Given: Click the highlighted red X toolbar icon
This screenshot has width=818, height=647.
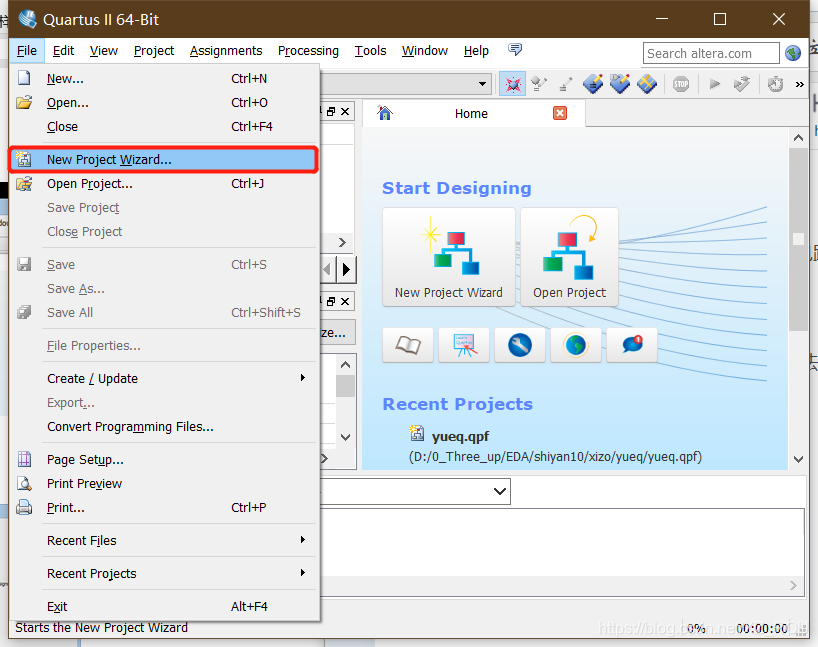Looking at the screenshot, I should [512, 84].
